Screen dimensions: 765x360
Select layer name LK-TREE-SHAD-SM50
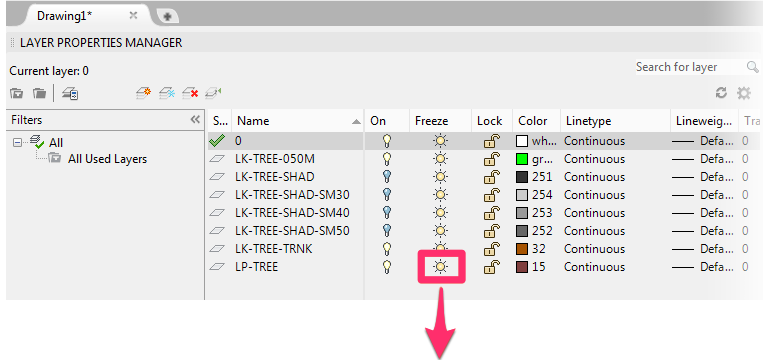[x=292, y=231]
